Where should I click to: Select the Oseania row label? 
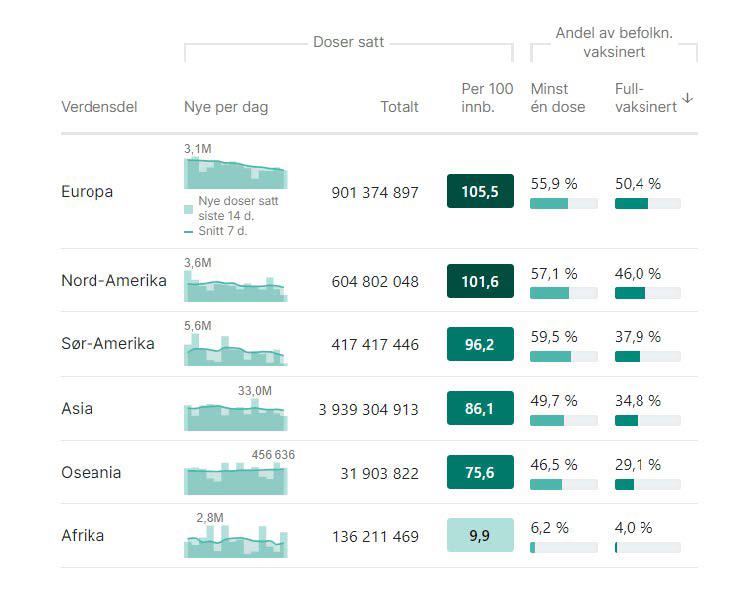[x=91, y=472]
